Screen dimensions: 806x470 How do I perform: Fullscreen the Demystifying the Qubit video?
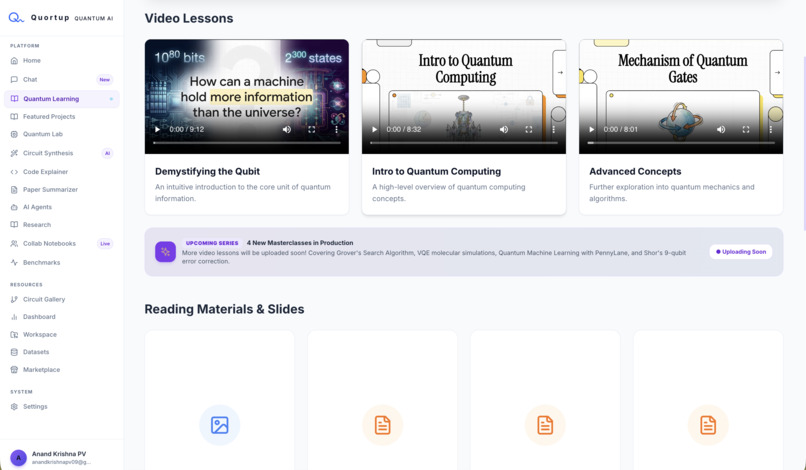[x=312, y=130]
